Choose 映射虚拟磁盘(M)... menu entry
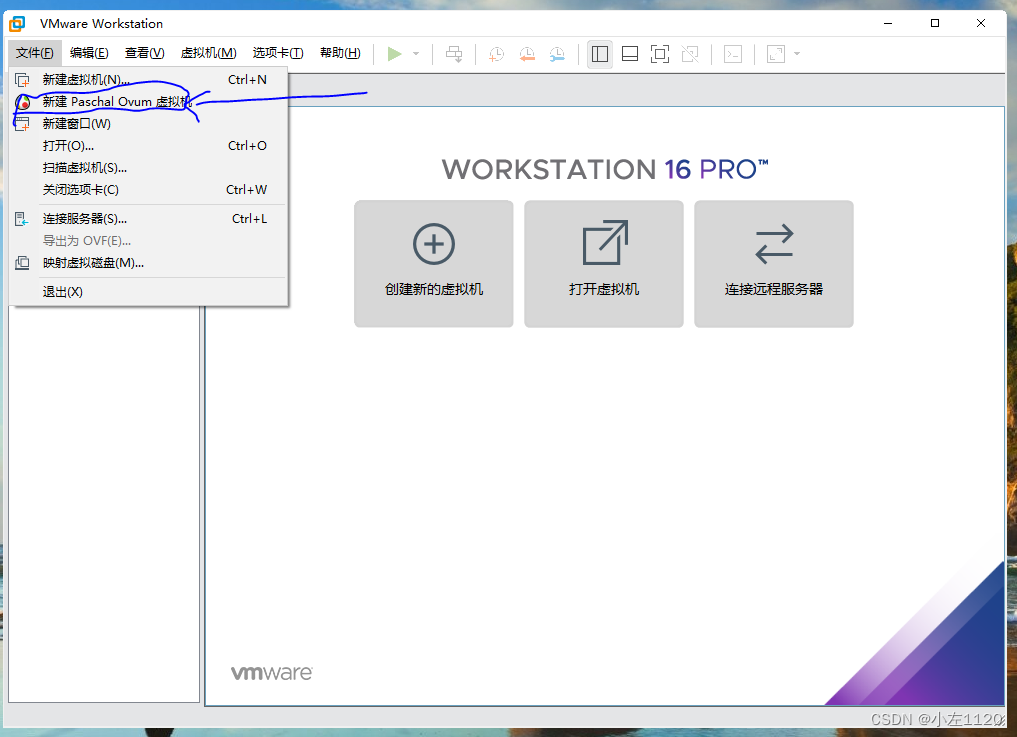 (x=149, y=263)
